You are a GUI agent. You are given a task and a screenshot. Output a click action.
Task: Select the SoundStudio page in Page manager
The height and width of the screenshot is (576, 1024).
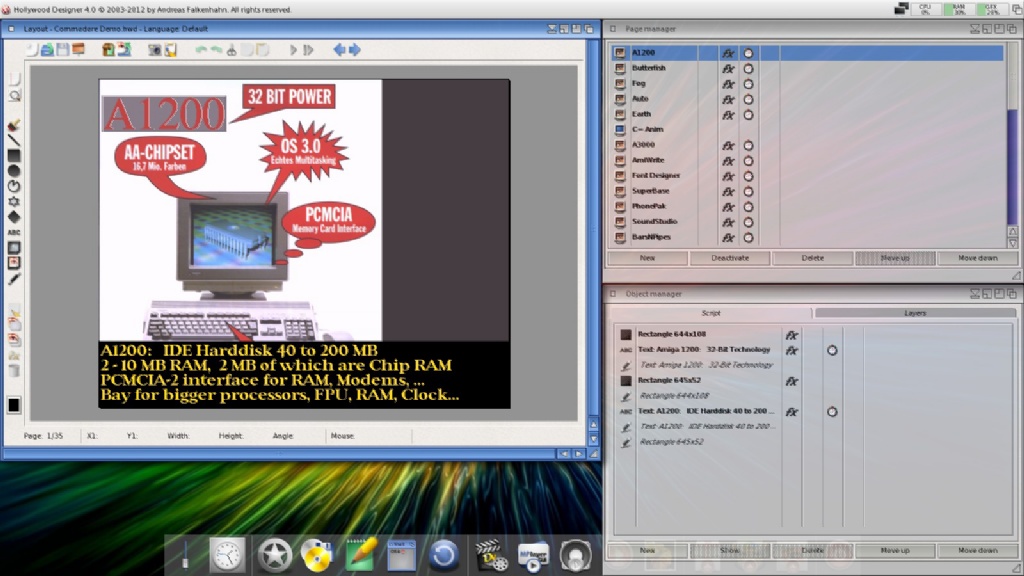click(x=654, y=222)
